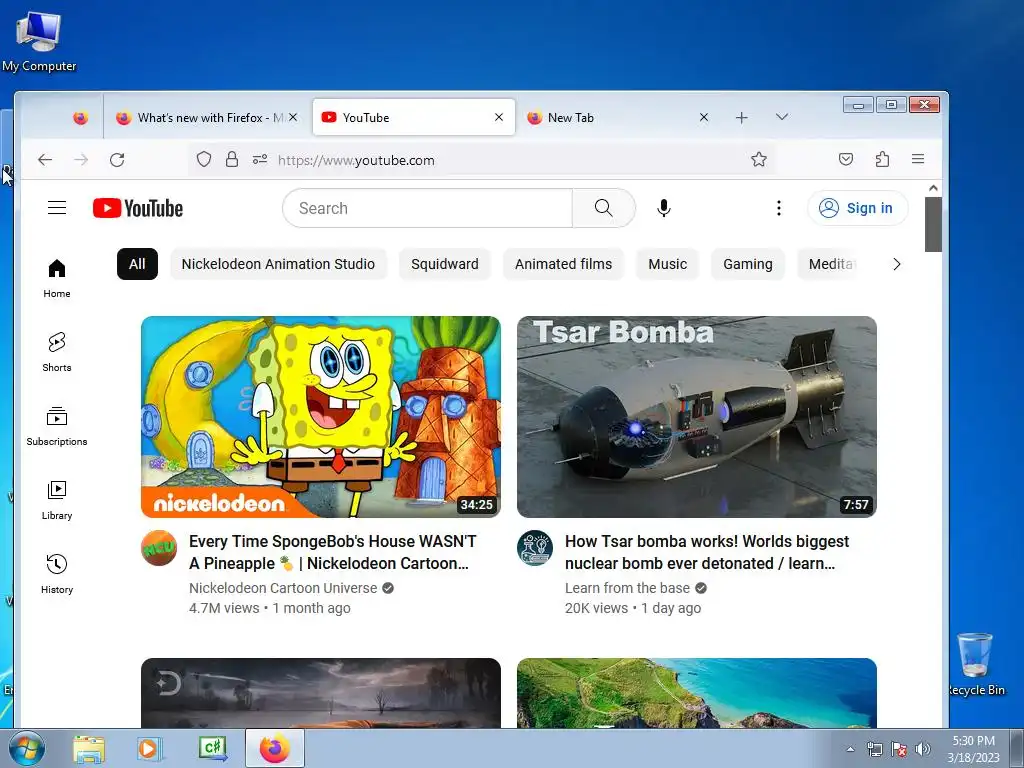Screen dimensions: 1024x768
Task: Click the Firefox forward arrow button
Action: [x=81, y=160]
